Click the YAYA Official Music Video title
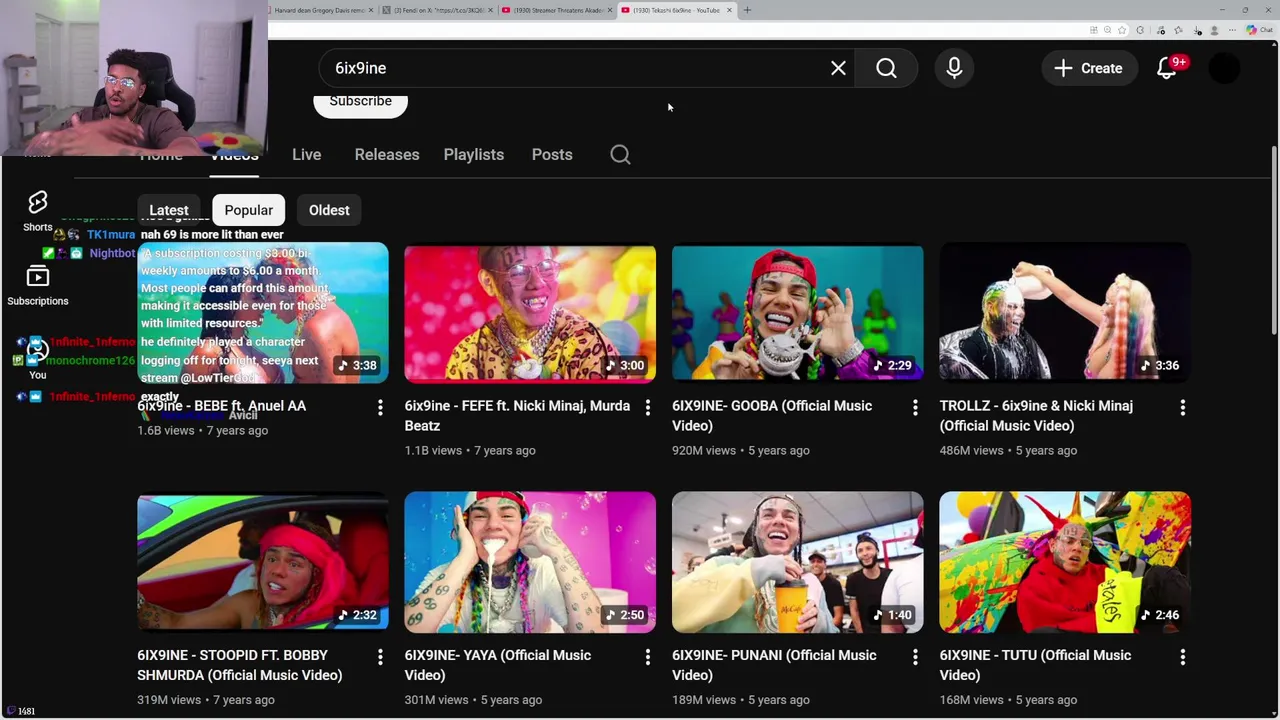This screenshot has height=720, width=1280. (x=497, y=665)
